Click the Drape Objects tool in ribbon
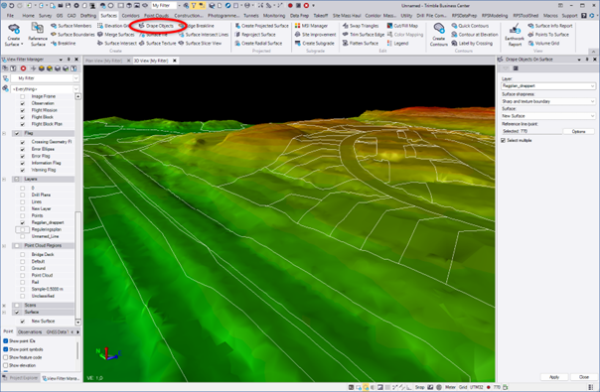Screen dimensions: 600x392 (x=156, y=26)
